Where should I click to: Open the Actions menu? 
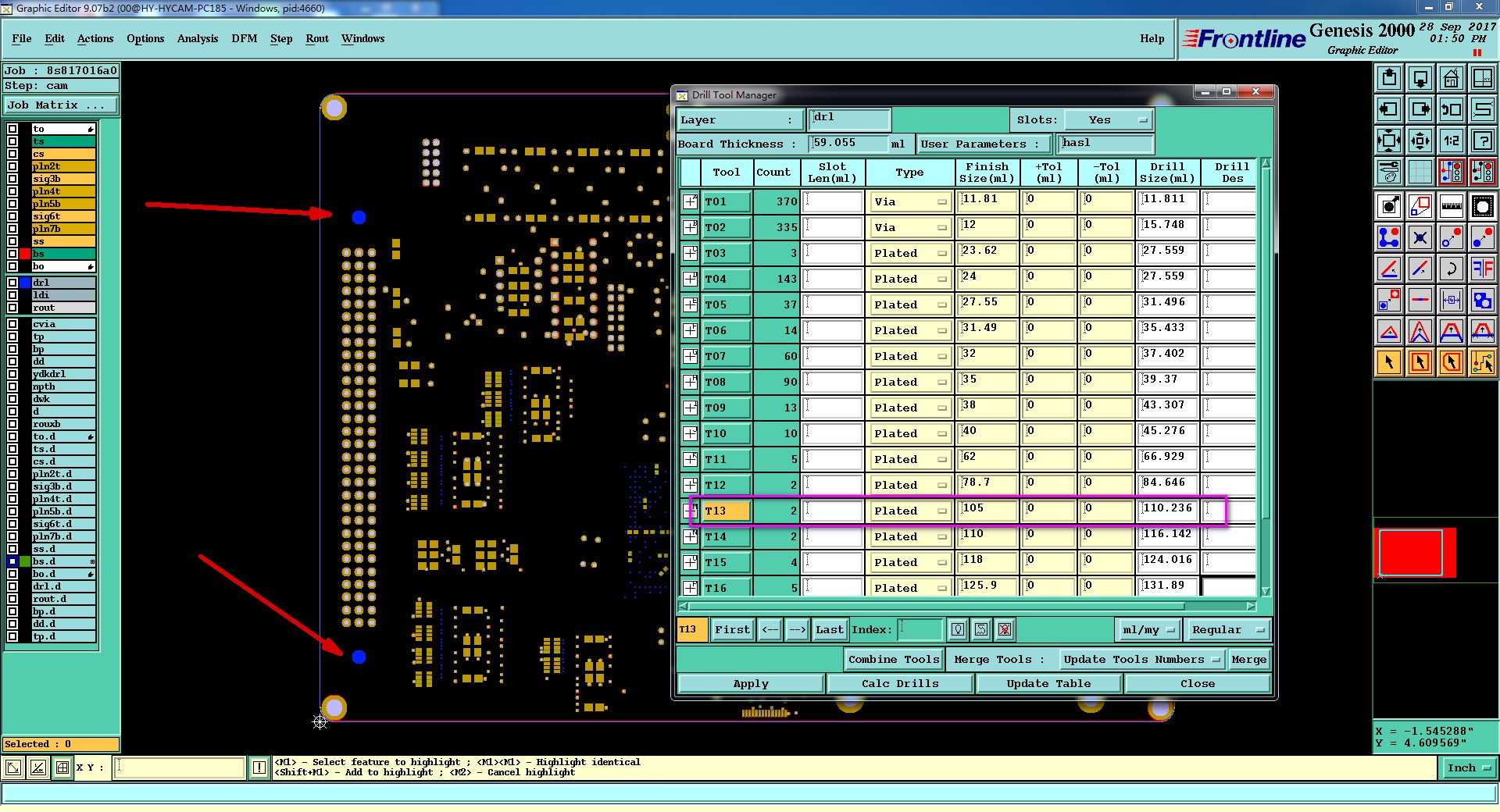tap(95, 38)
